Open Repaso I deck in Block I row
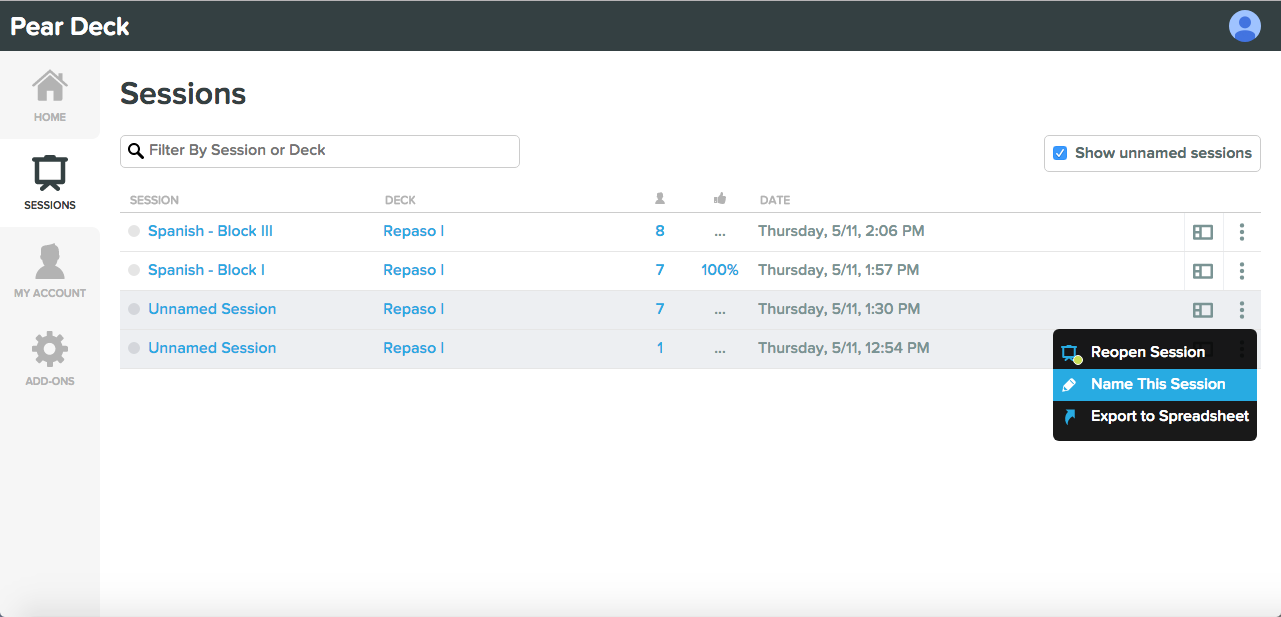 coord(413,270)
